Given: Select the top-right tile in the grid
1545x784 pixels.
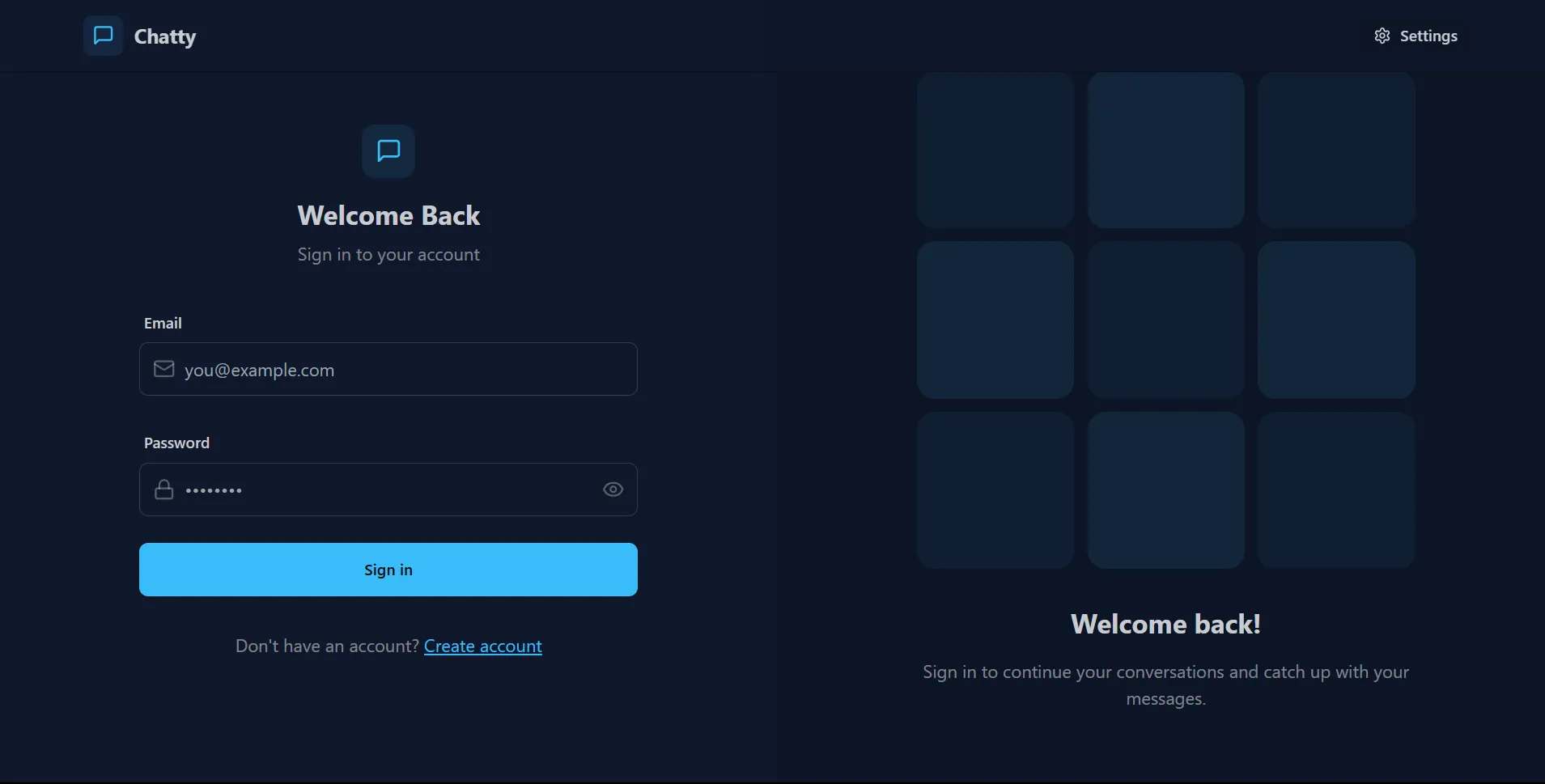Looking at the screenshot, I should tap(1335, 150).
